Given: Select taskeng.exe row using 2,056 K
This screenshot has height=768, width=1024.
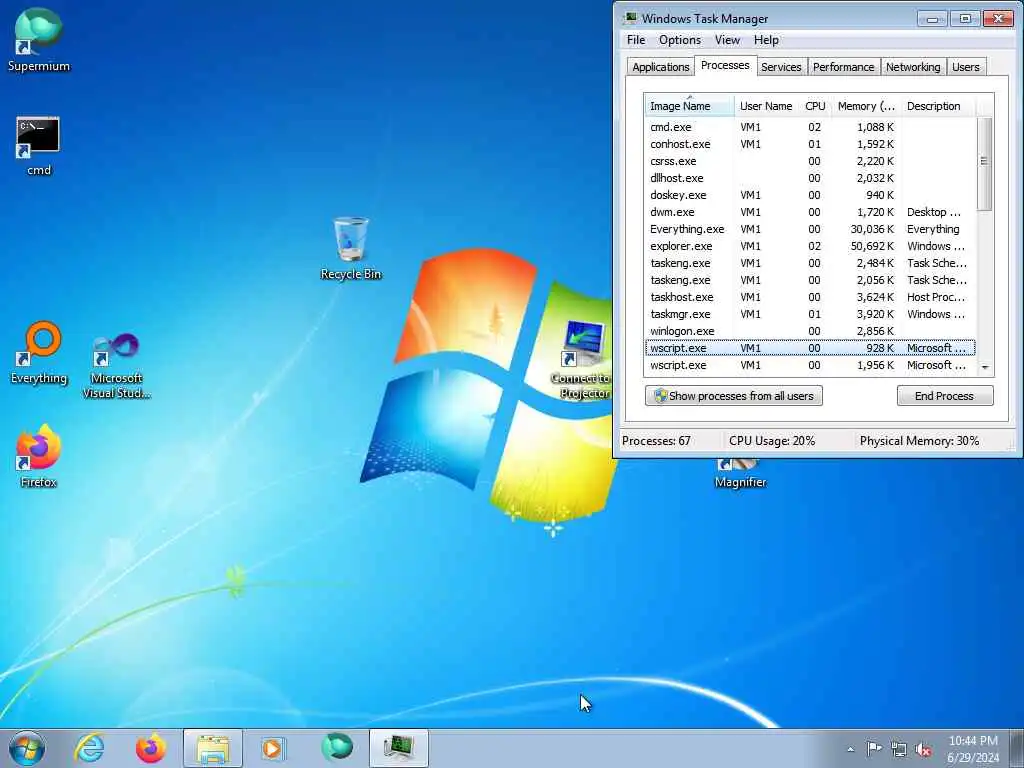Looking at the screenshot, I should (x=810, y=280).
